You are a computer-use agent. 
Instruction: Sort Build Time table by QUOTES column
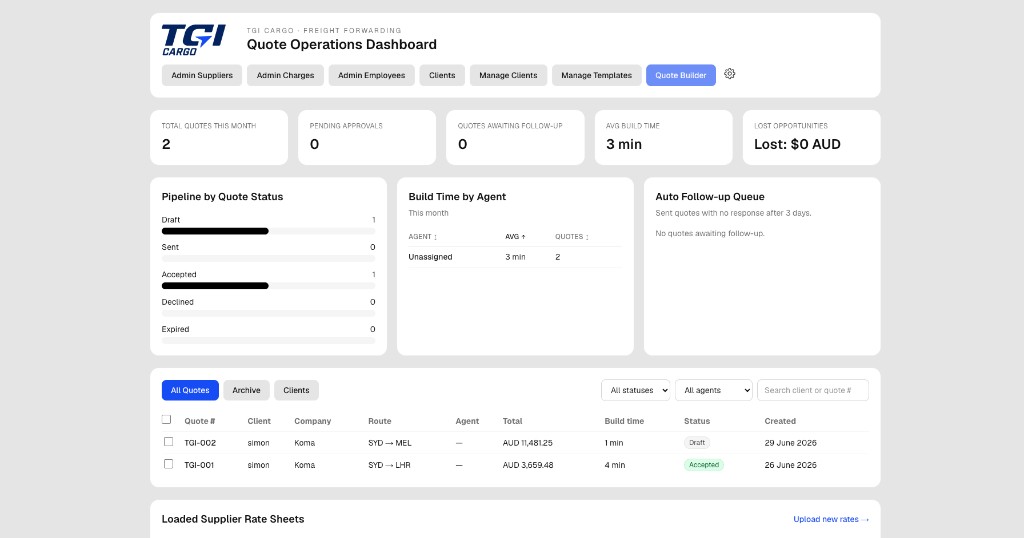point(572,236)
